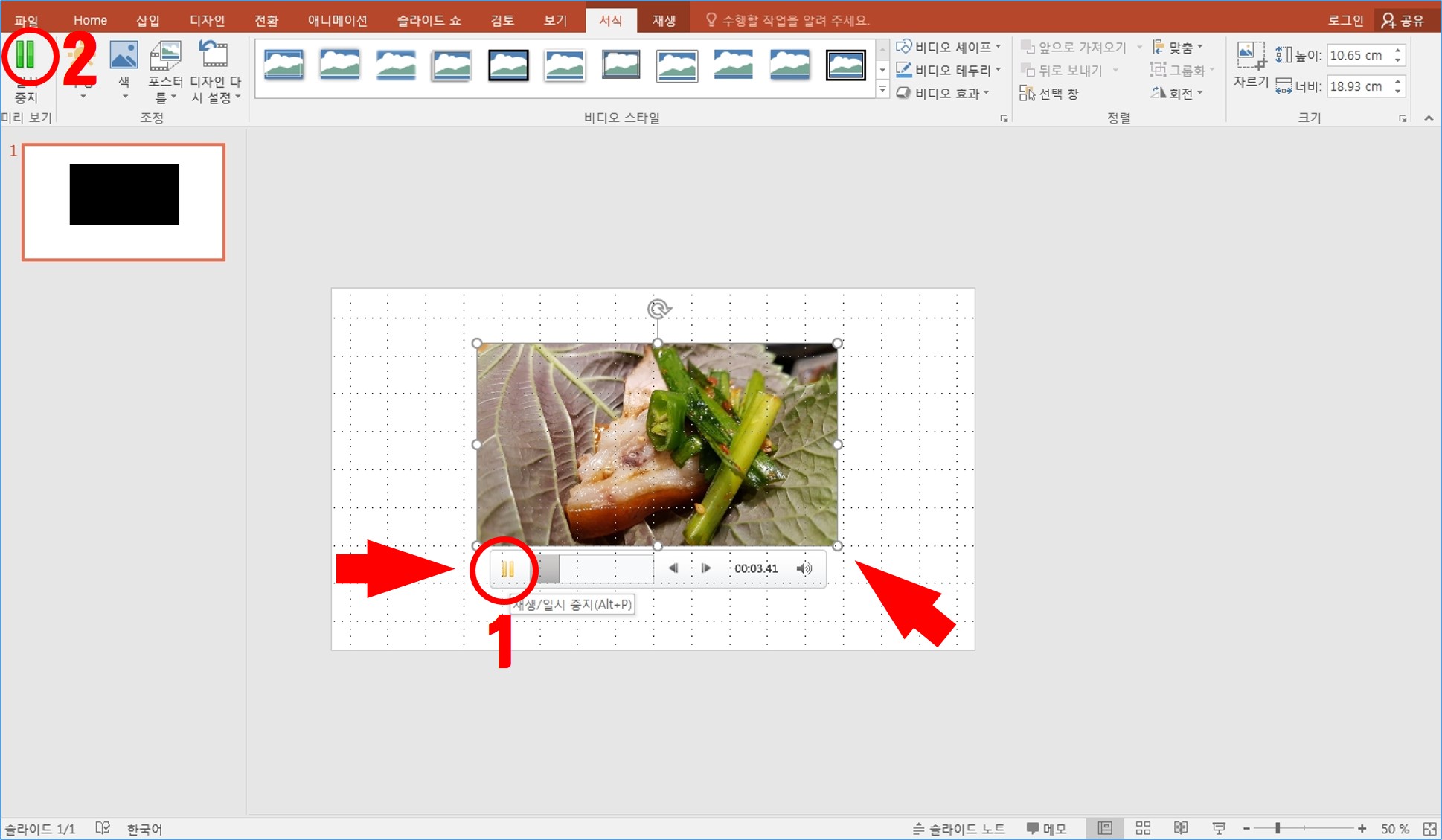Screen dimensions: 1442x840
Task: Open the Selection Pane button
Action: [1050, 94]
